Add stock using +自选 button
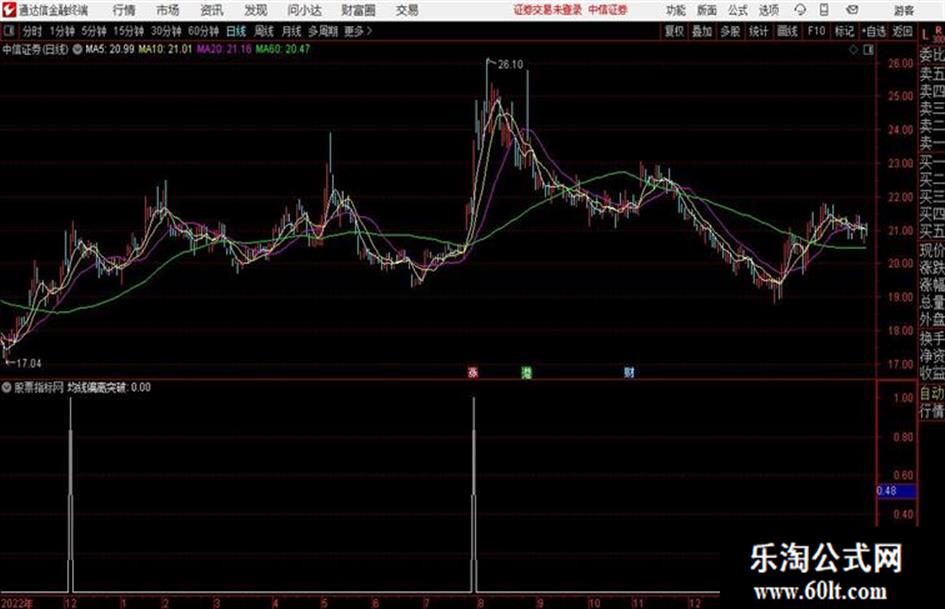945x609 pixels. tap(874, 31)
